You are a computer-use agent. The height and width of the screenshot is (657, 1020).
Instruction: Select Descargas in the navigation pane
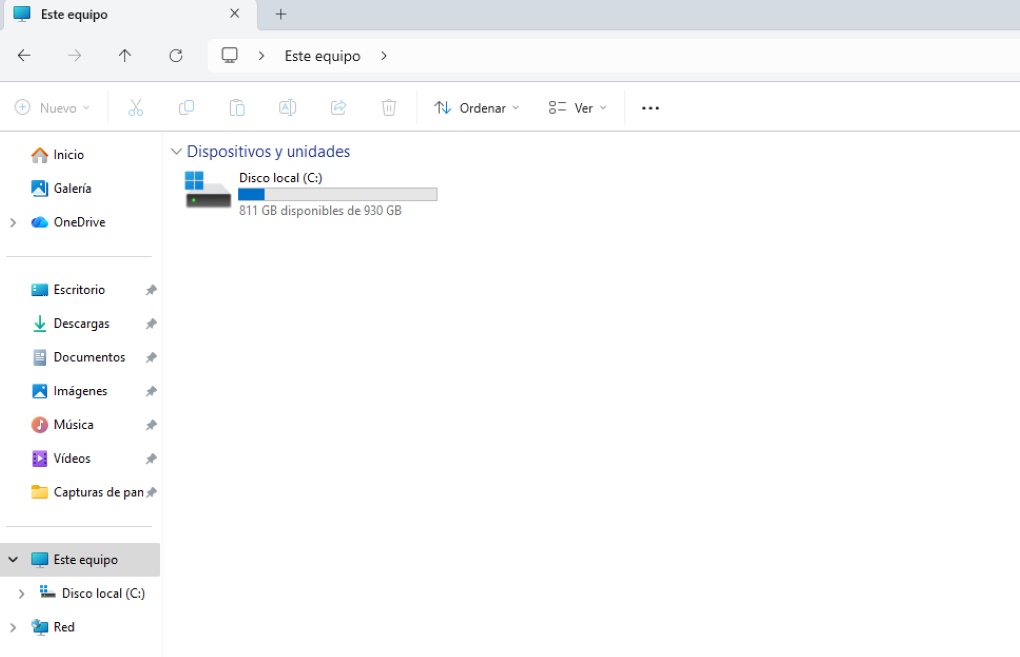pyautogui.click(x=81, y=324)
